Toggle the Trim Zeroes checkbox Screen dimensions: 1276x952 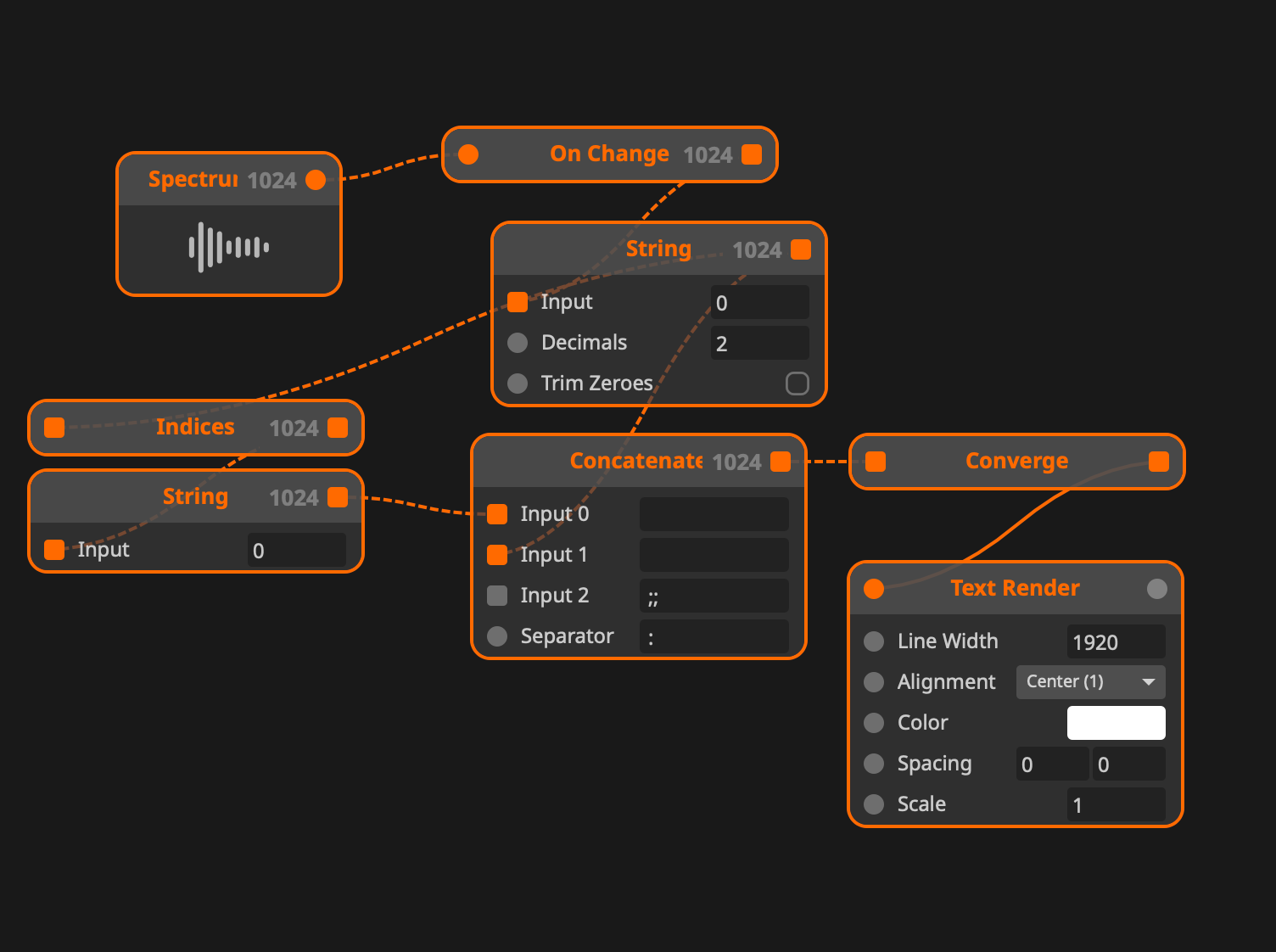point(797,384)
